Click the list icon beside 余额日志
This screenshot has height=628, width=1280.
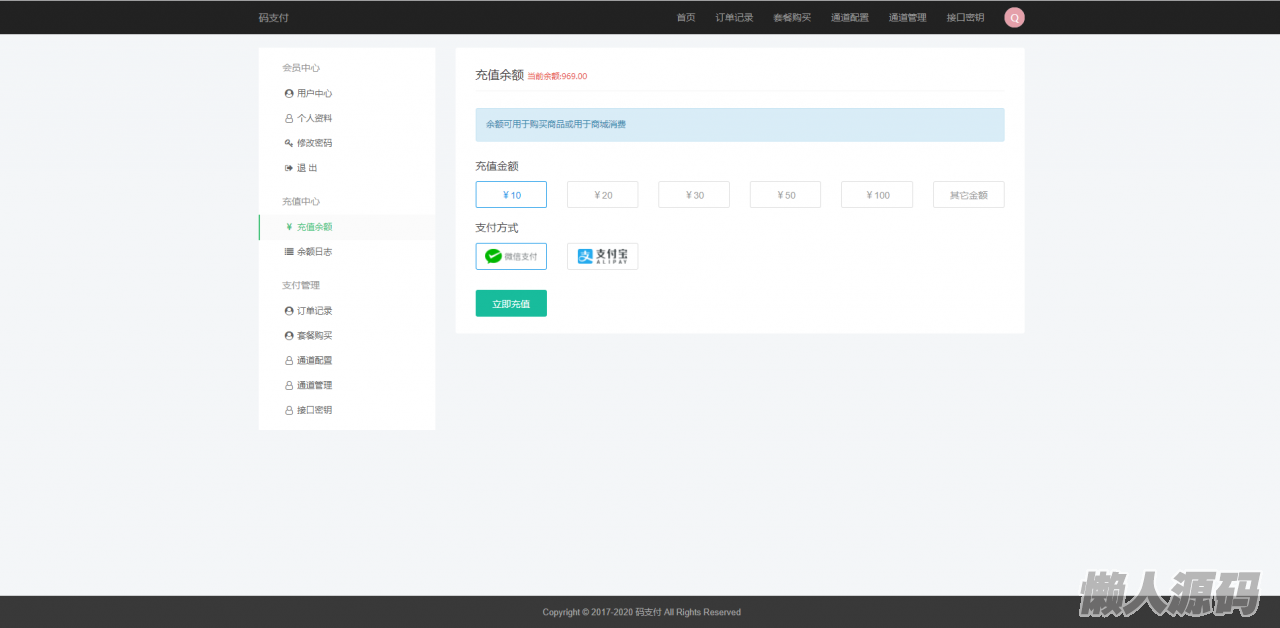pyautogui.click(x=289, y=252)
